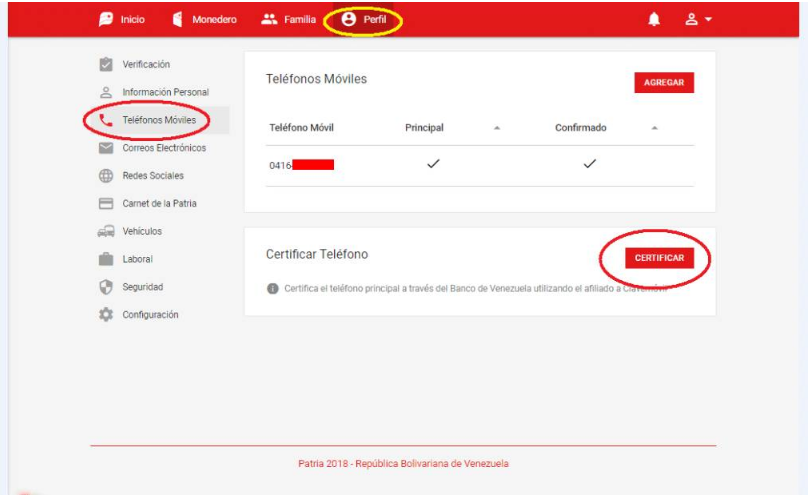Sort by the Principal column arrow
The width and height of the screenshot is (810, 501).
(x=497, y=129)
